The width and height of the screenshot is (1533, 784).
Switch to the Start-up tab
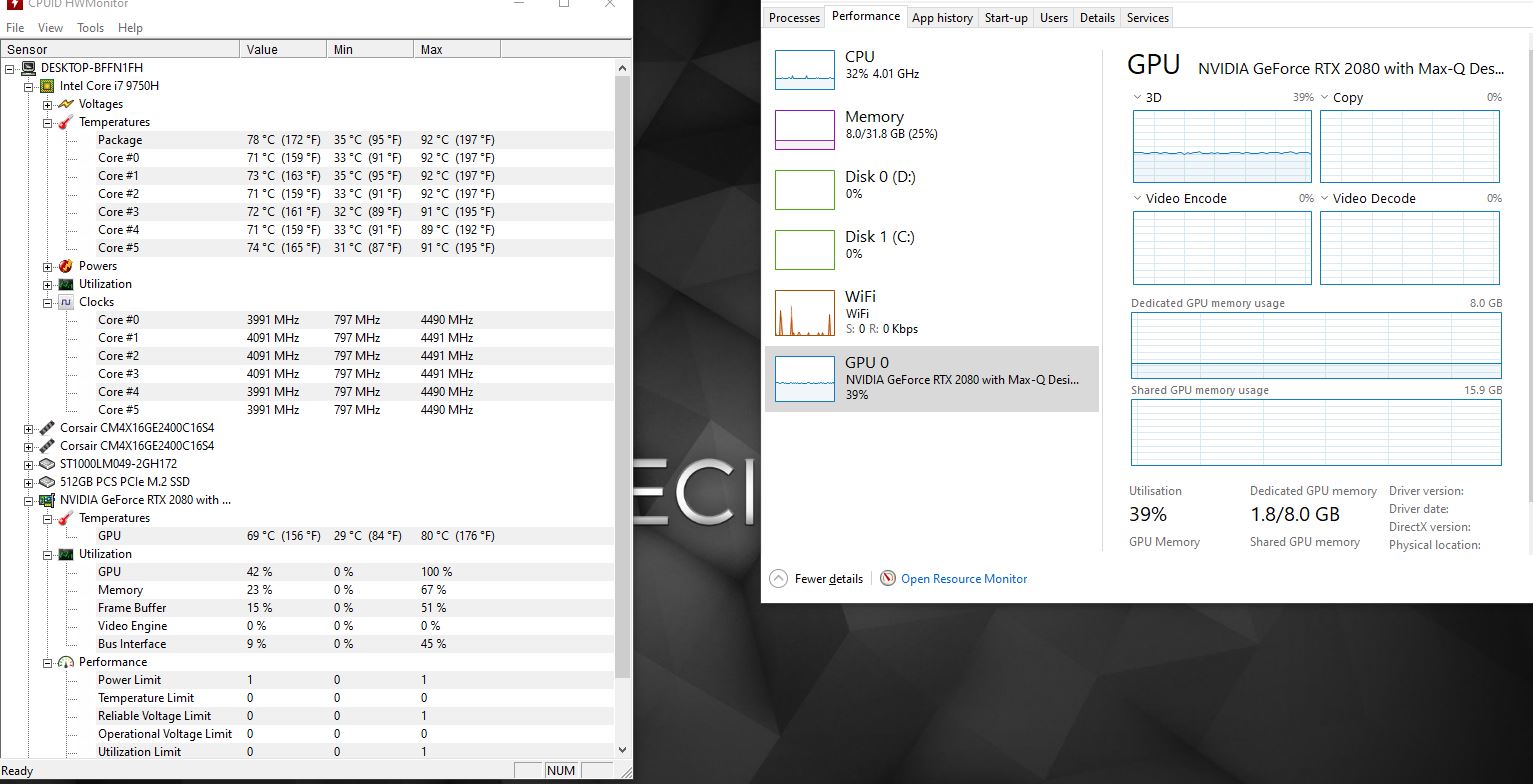[1006, 18]
